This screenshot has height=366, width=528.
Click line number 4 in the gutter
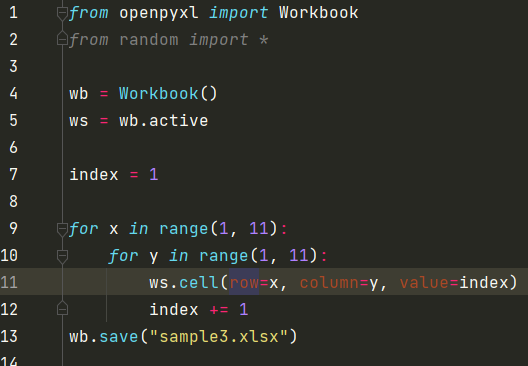[13, 94]
